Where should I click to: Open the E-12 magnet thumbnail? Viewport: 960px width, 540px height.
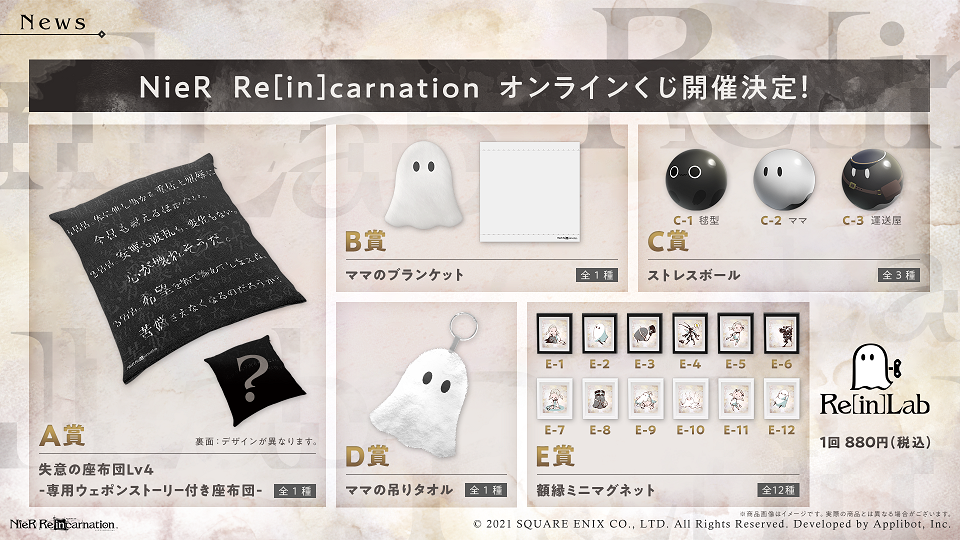pyautogui.click(x=781, y=399)
